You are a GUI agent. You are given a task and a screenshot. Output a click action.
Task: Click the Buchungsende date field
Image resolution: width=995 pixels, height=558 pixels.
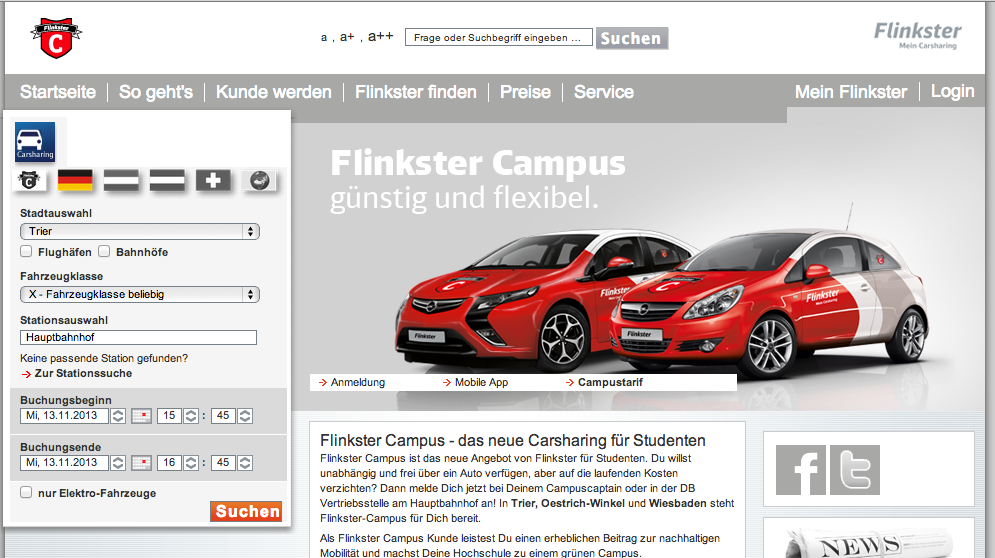pos(64,463)
